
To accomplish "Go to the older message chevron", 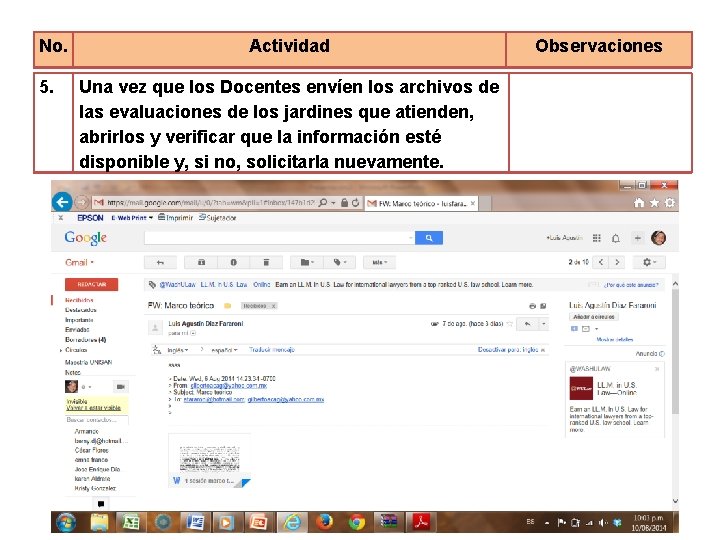I will (617, 262).
